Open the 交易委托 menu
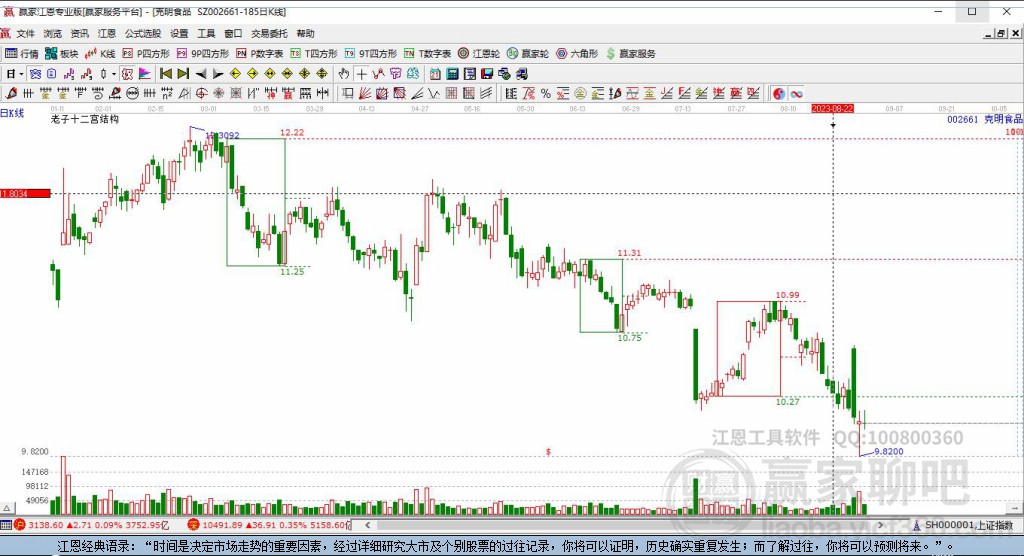Viewport: 1024px width, 556px height. coord(269,33)
